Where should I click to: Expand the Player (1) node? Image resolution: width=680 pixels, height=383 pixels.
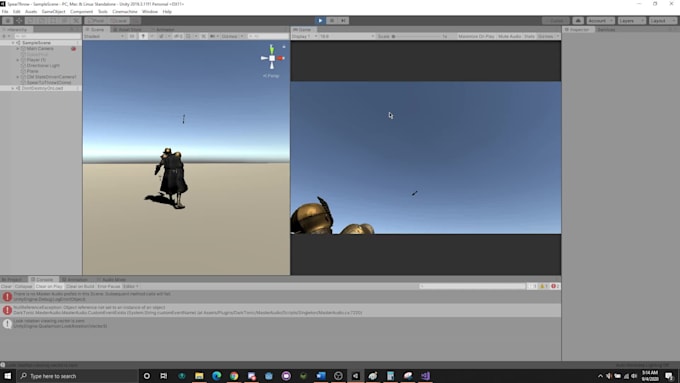click(x=18, y=60)
